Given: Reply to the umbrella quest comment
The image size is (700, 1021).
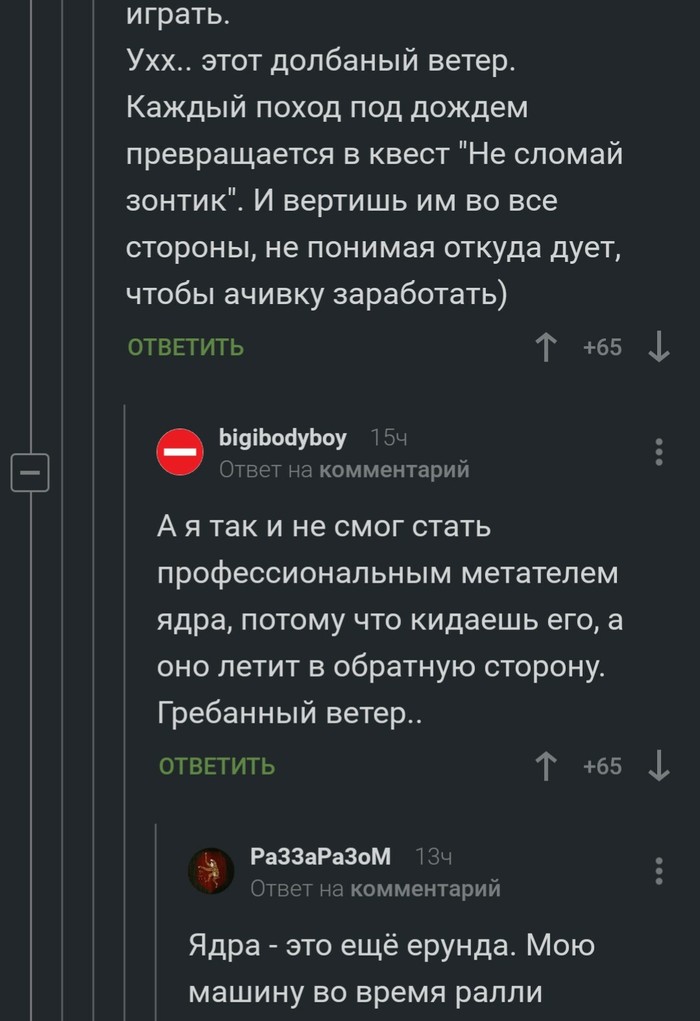Looking at the screenshot, I should click(x=186, y=348).
